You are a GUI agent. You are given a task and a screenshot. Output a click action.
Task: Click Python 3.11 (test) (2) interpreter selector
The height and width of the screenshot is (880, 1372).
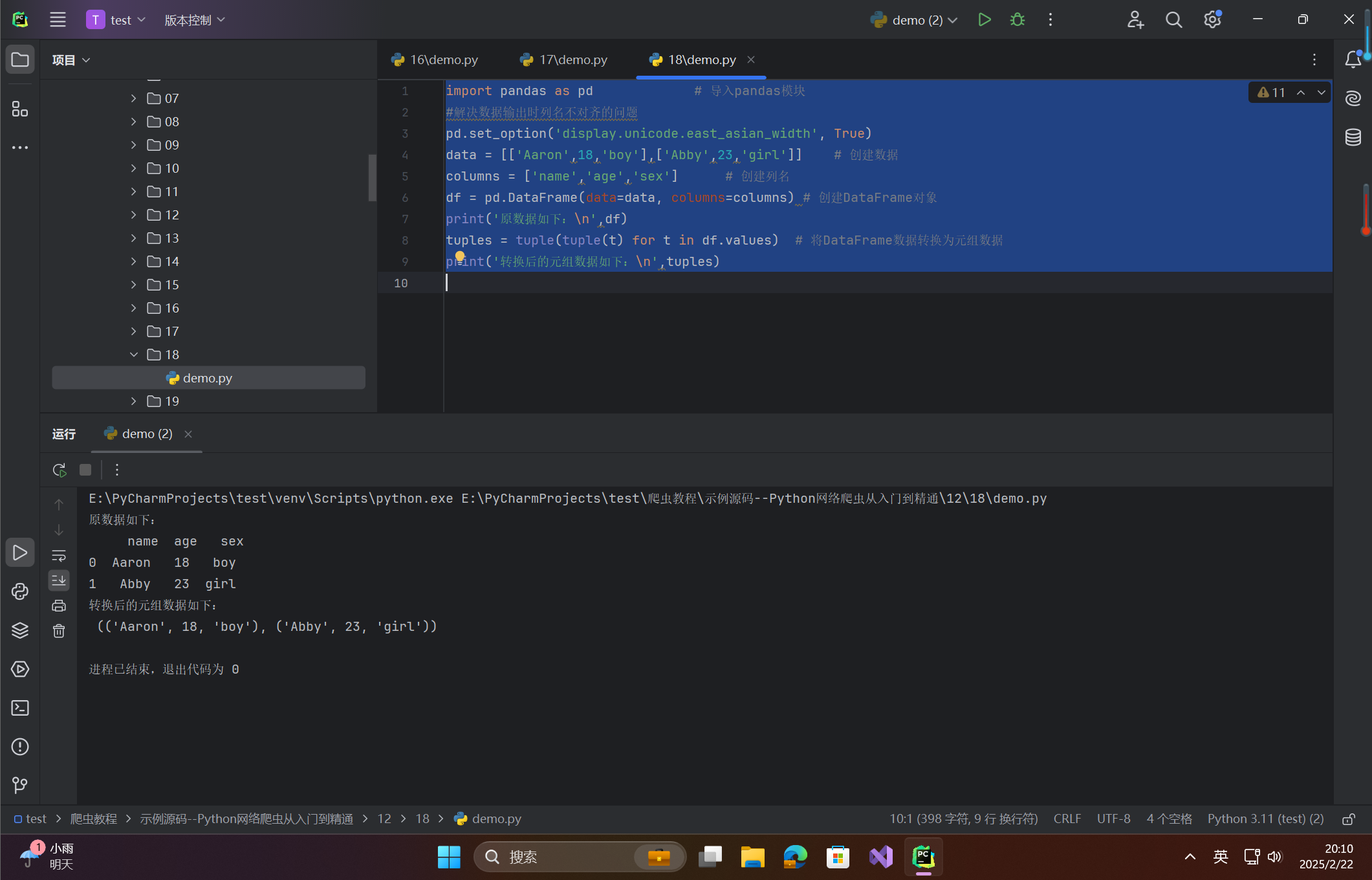pos(1265,819)
